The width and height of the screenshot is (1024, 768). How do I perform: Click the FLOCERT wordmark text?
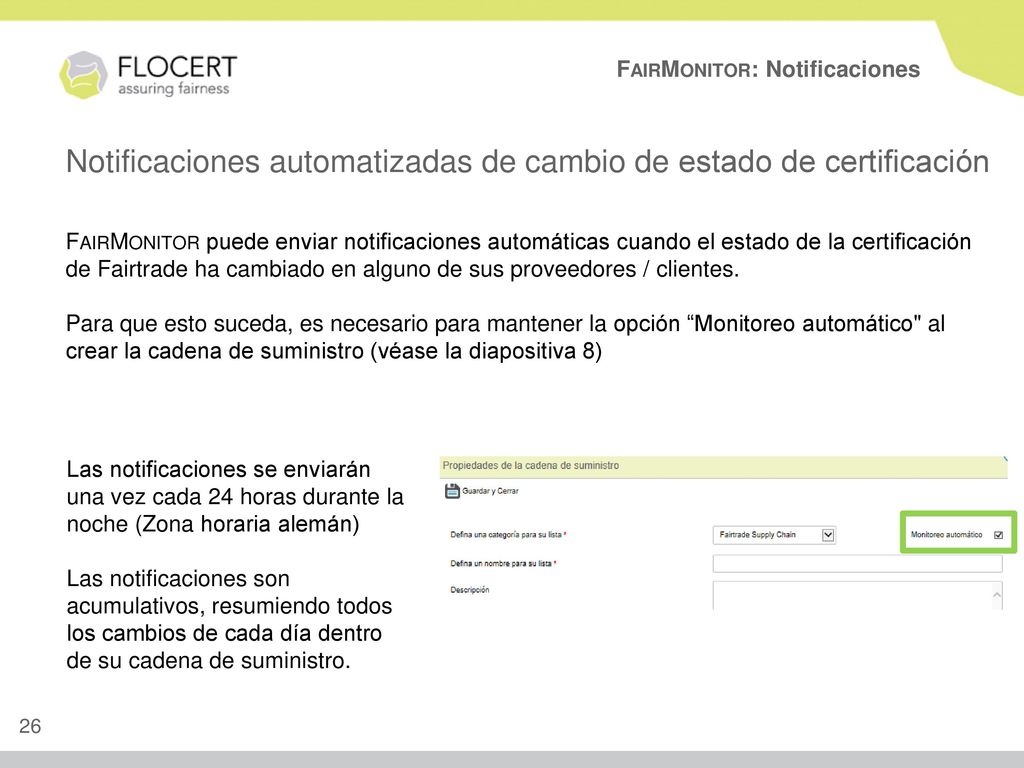(177, 67)
